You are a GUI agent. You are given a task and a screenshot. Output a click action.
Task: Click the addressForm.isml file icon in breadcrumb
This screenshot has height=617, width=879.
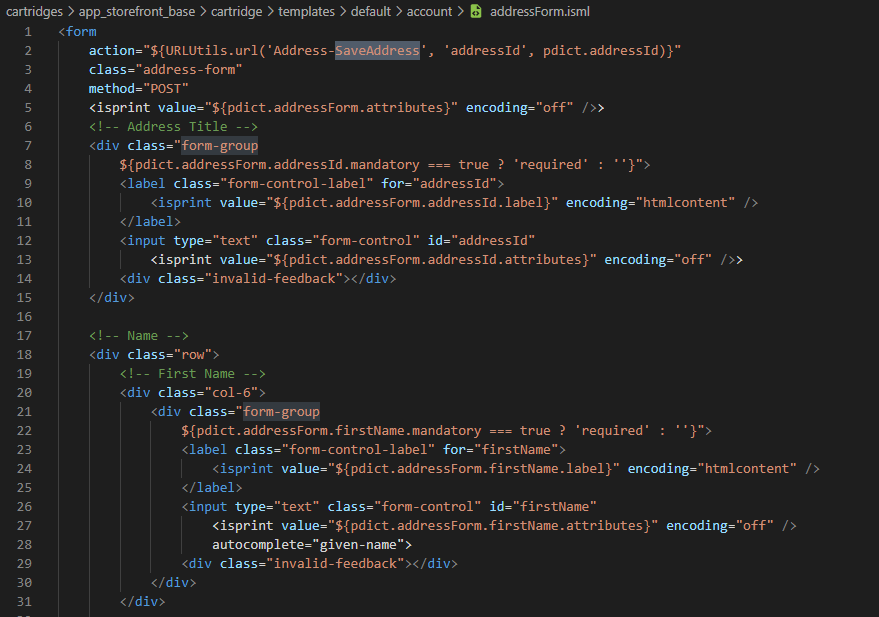click(x=476, y=11)
